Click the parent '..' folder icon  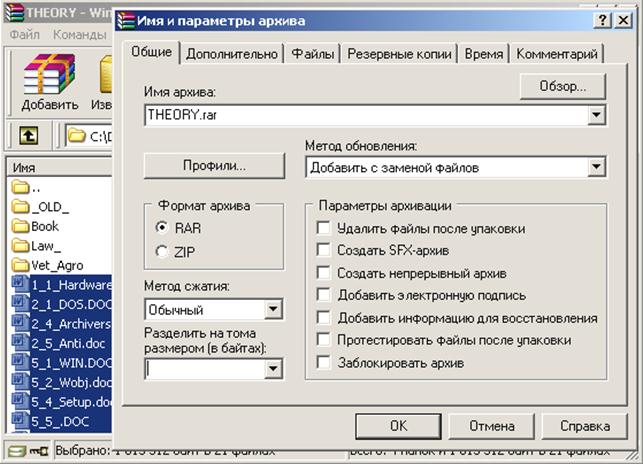[21, 187]
